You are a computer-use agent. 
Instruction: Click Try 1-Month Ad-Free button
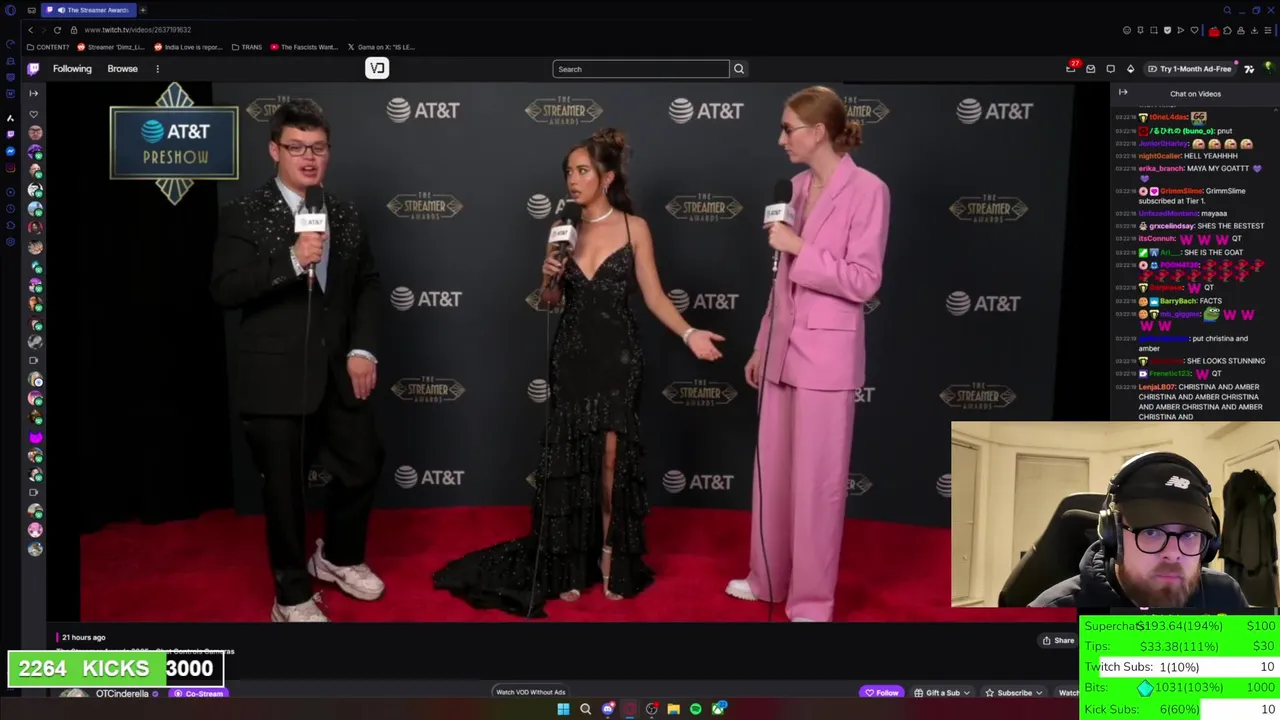(1189, 69)
